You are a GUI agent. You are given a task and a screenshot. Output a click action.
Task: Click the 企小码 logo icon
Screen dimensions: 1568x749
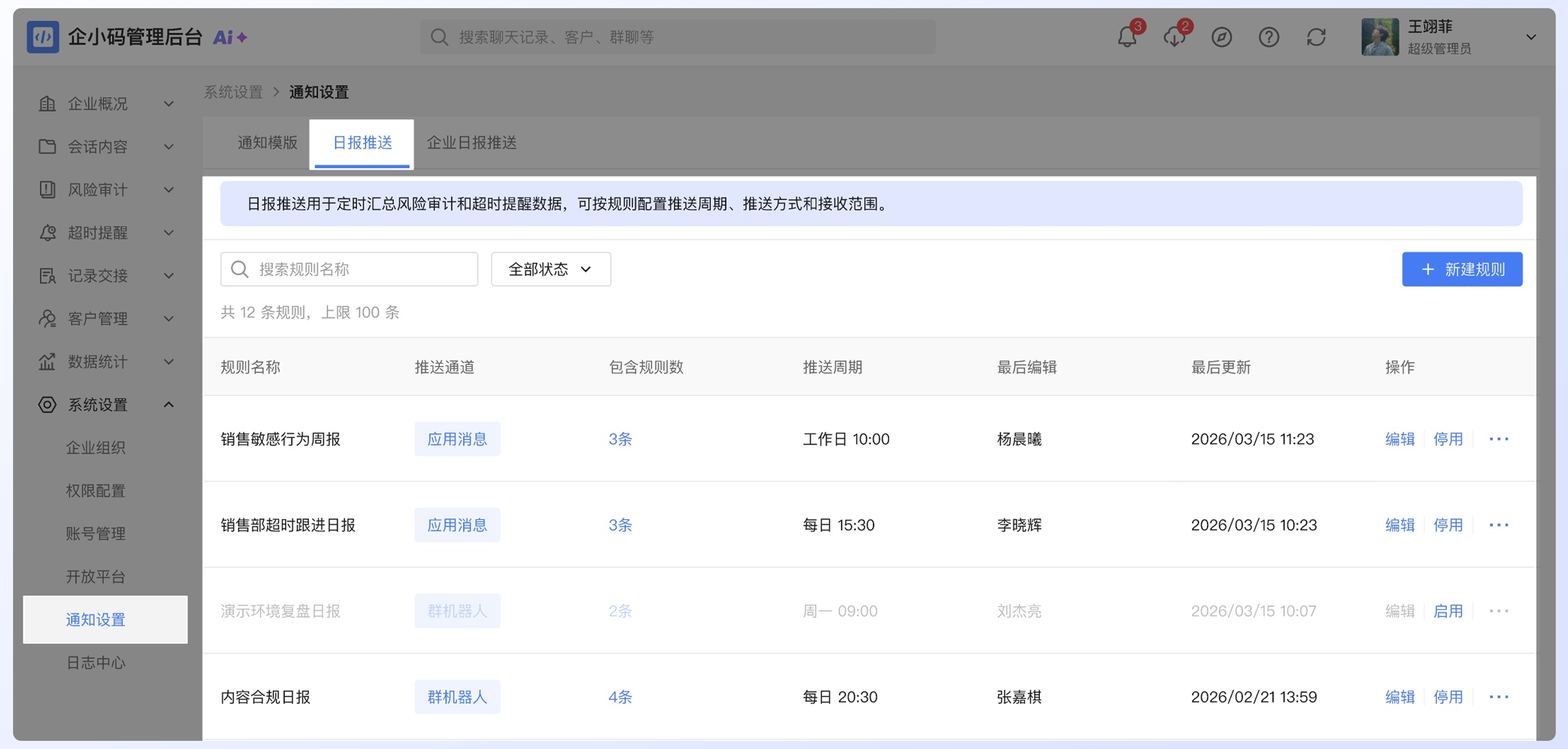click(x=42, y=37)
